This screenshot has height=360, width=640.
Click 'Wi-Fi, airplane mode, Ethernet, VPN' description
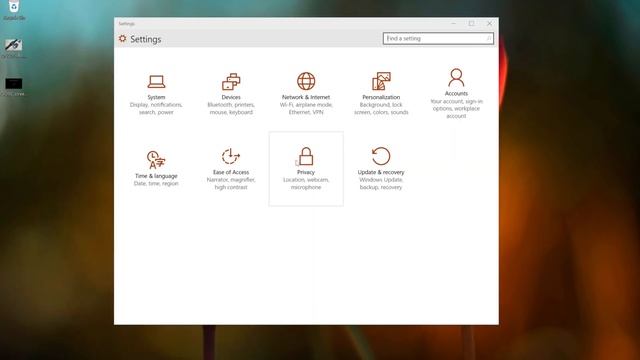(306, 109)
